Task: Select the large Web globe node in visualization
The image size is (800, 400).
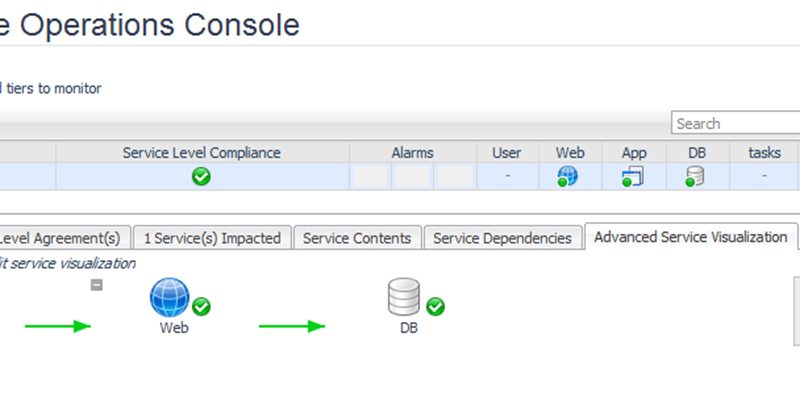Action: coord(169,297)
